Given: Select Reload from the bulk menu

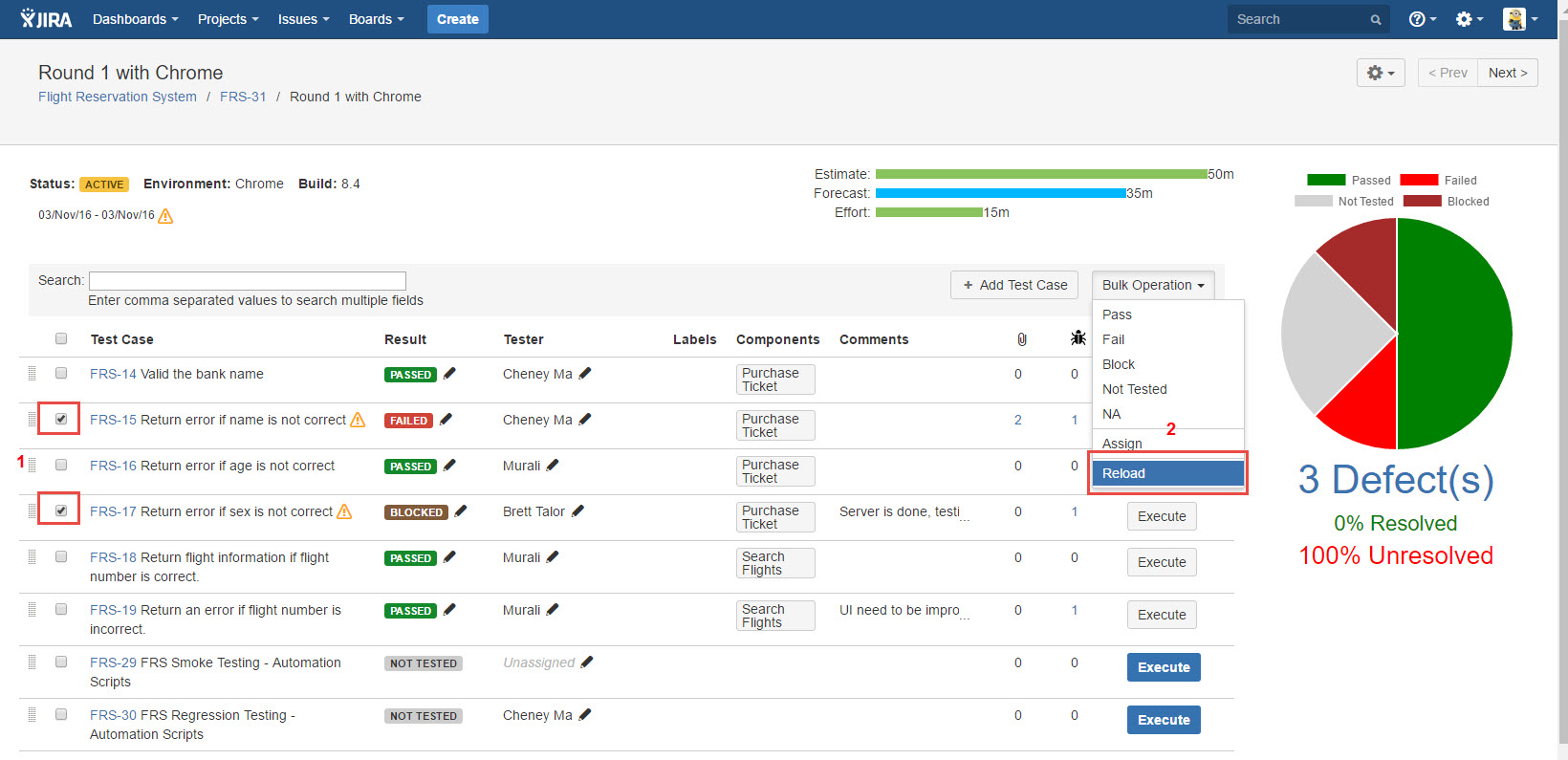Looking at the screenshot, I should click(1167, 473).
